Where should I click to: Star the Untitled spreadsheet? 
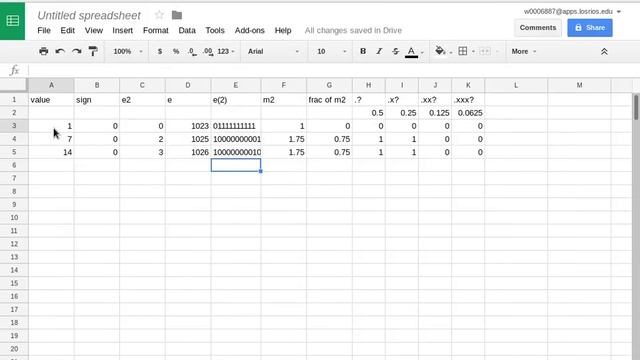point(159,15)
